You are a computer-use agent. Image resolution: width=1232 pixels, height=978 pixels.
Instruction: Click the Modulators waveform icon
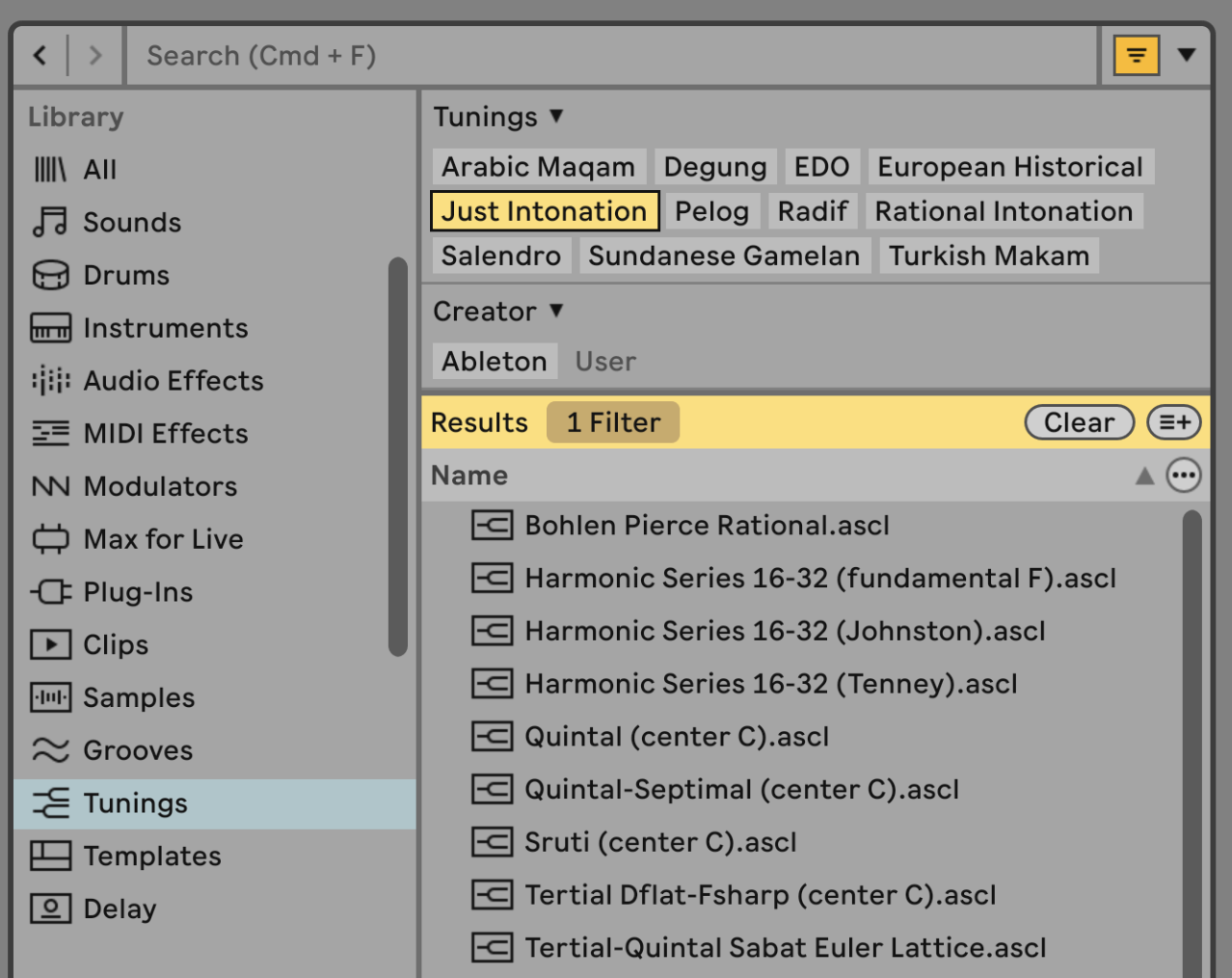click(x=50, y=486)
